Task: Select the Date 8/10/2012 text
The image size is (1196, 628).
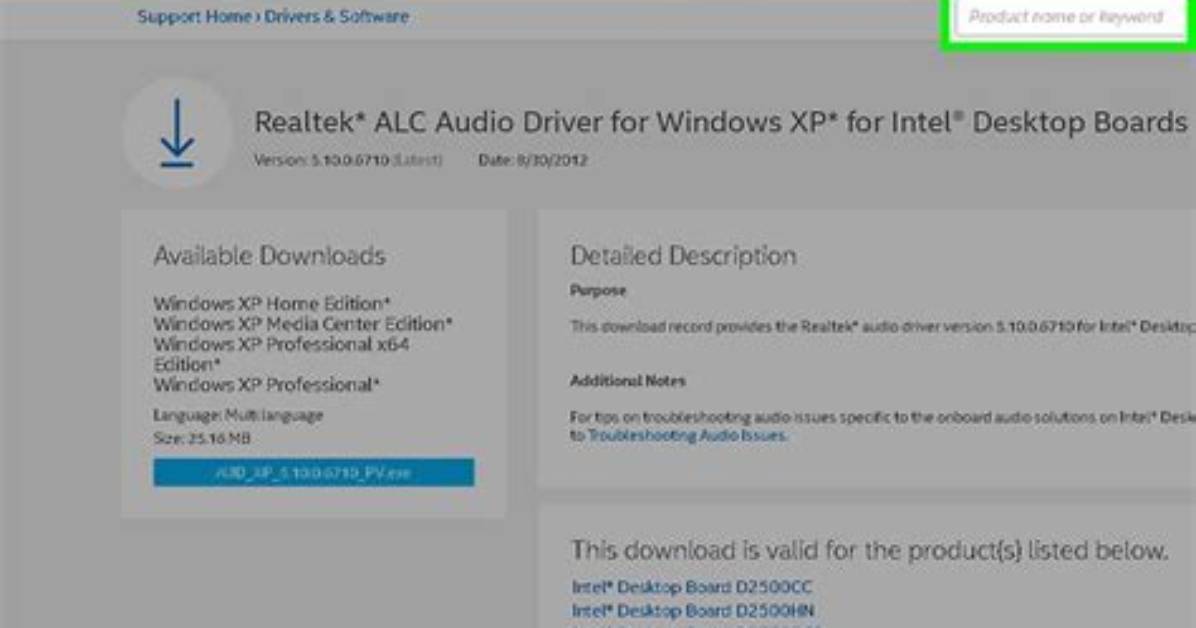Action: click(x=532, y=160)
